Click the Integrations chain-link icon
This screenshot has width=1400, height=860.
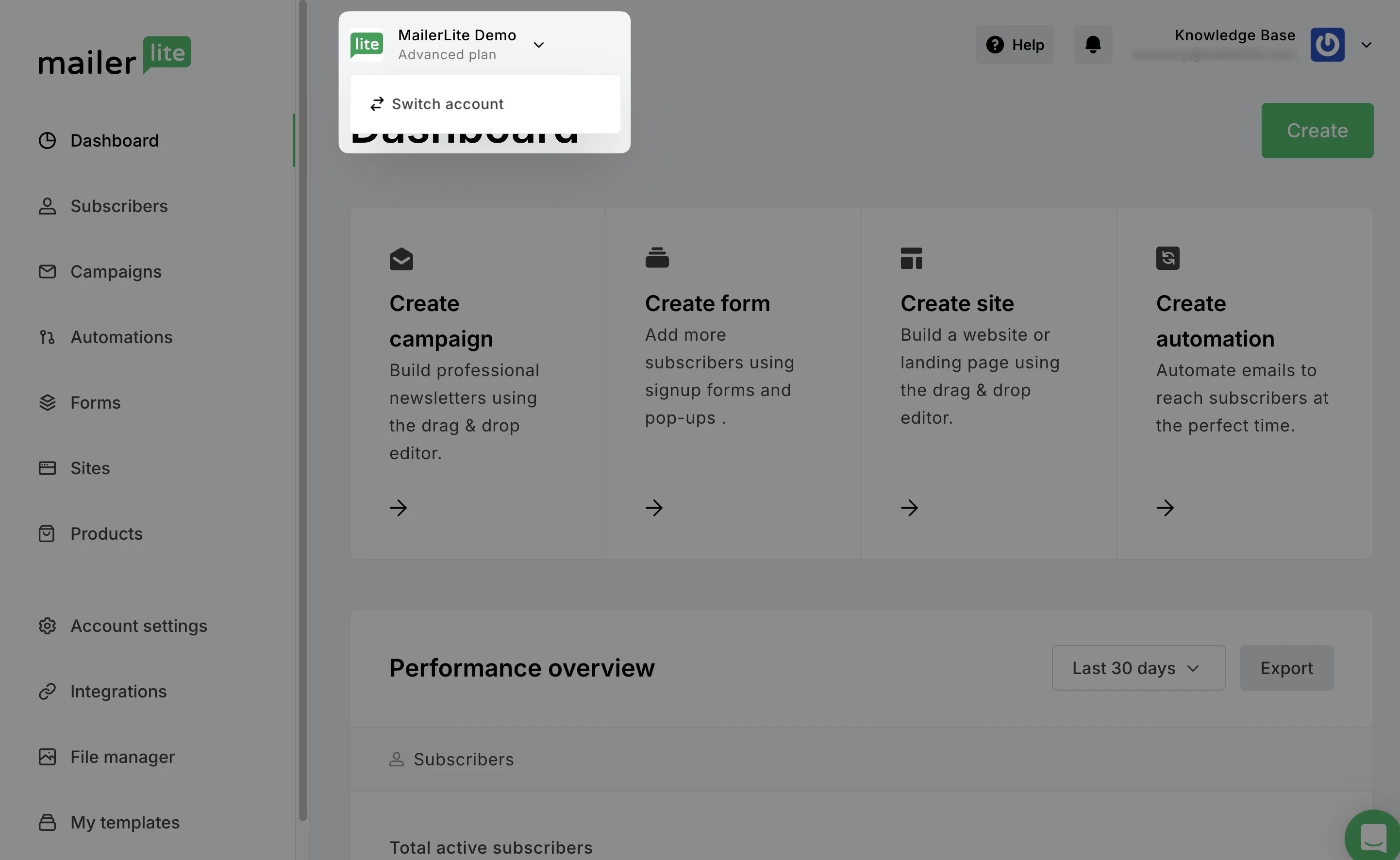tap(47, 691)
